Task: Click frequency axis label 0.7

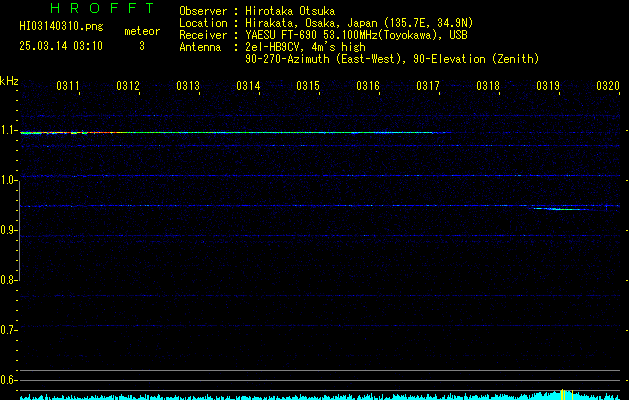Action: tap(9, 330)
